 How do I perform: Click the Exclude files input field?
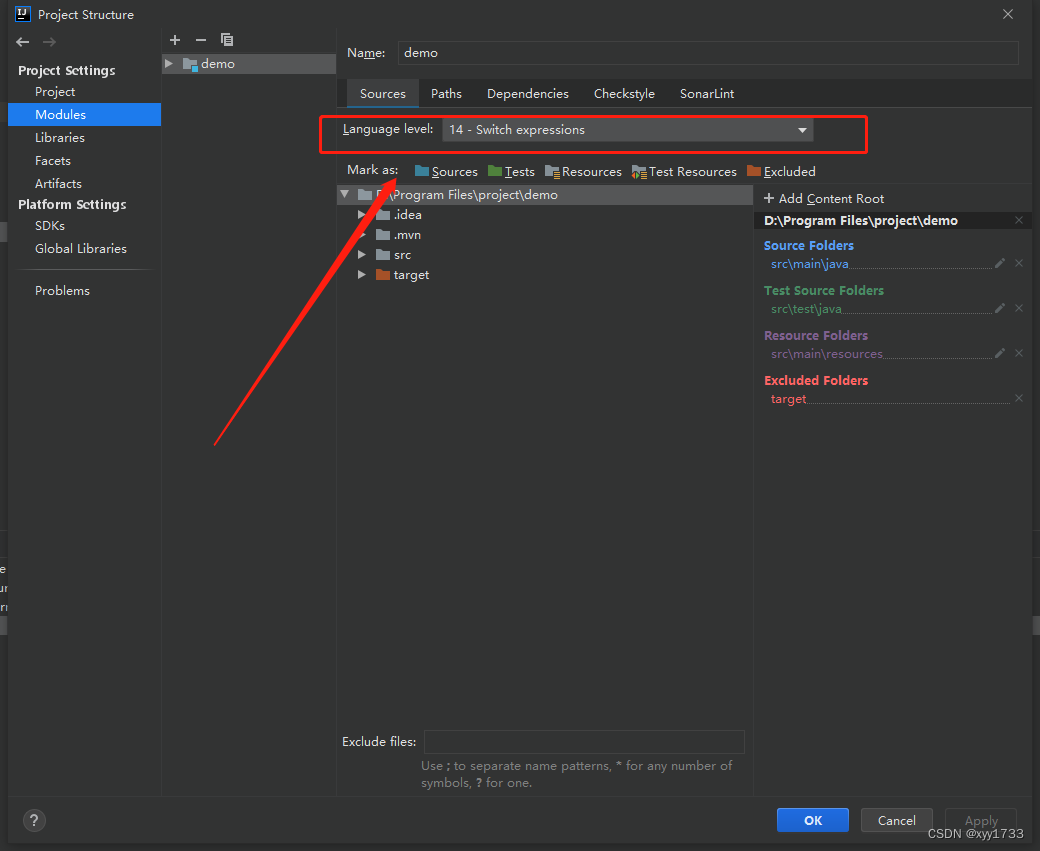tap(584, 742)
